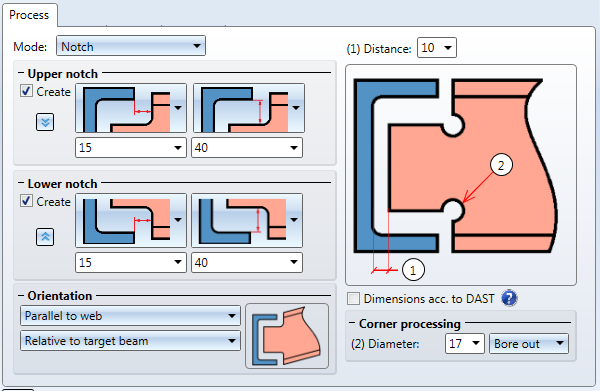Select lower notch vertical depth image option
This screenshot has height=391, width=600.
[x=247, y=220]
